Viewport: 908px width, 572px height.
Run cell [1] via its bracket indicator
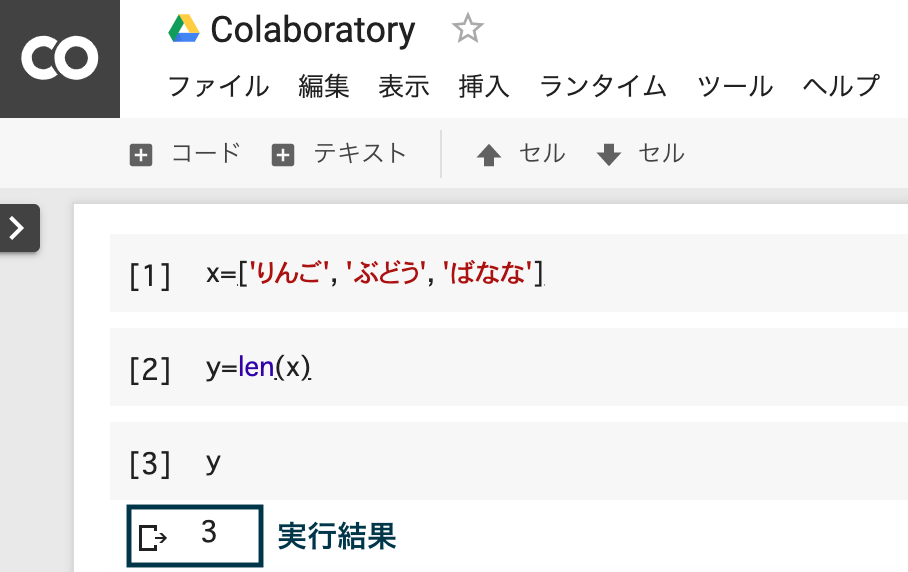pyautogui.click(x=150, y=276)
